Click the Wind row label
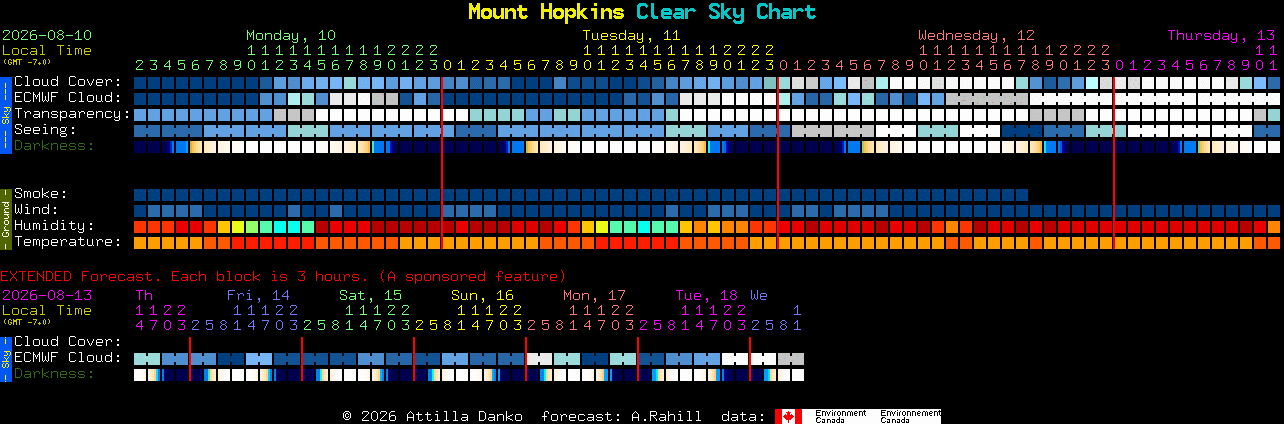The width and height of the screenshot is (1284, 424). coord(36,210)
